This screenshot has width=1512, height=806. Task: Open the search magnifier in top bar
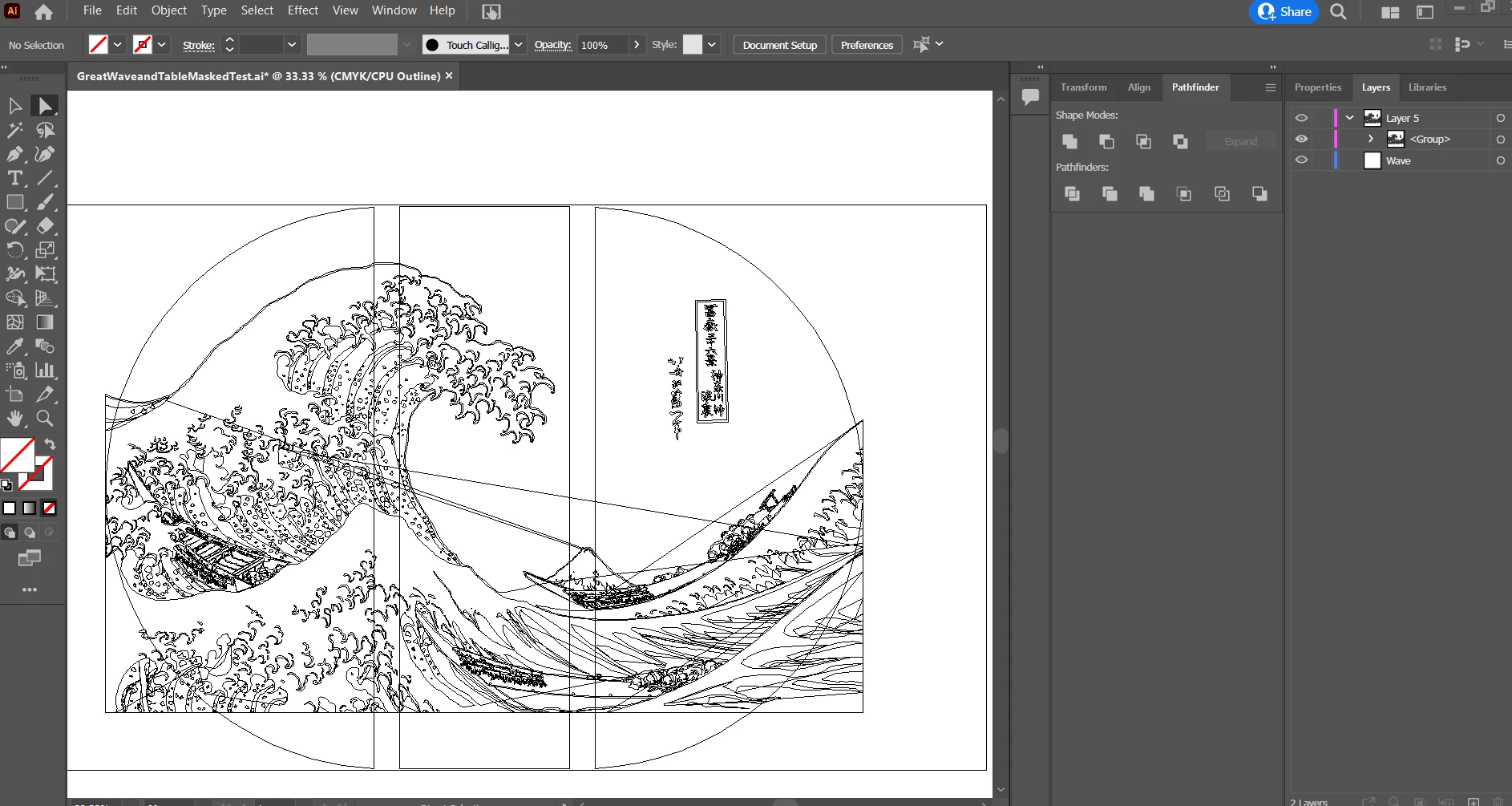pyautogui.click(x=1338, y=12)
